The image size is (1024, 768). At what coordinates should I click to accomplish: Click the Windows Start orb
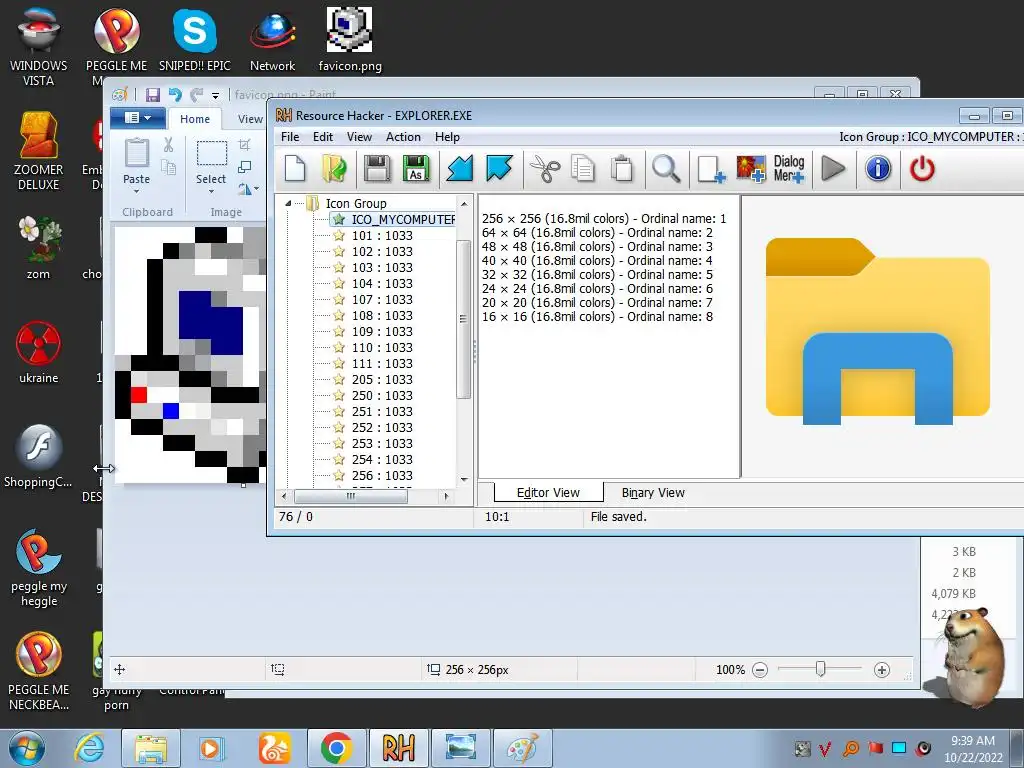pyautogui.click(x=27, y=748)
